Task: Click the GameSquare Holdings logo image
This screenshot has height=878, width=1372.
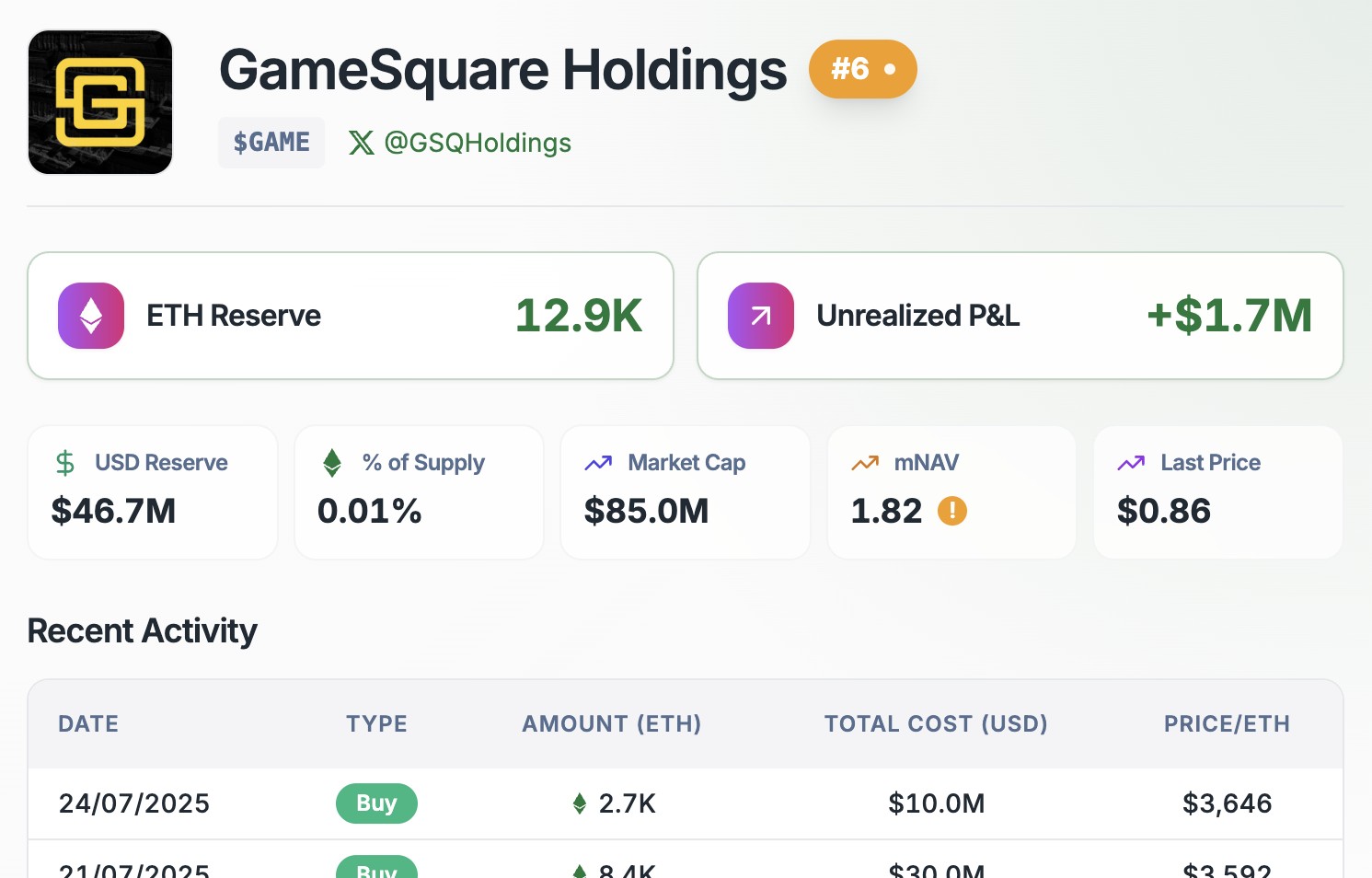Action: (100, 102)
